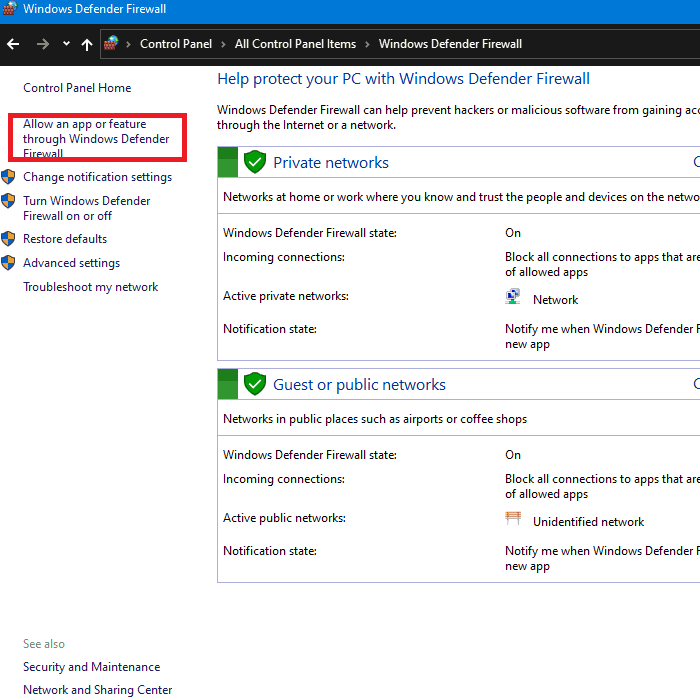
Task: Open Control Panel Home link
Action: coord(77,88)
